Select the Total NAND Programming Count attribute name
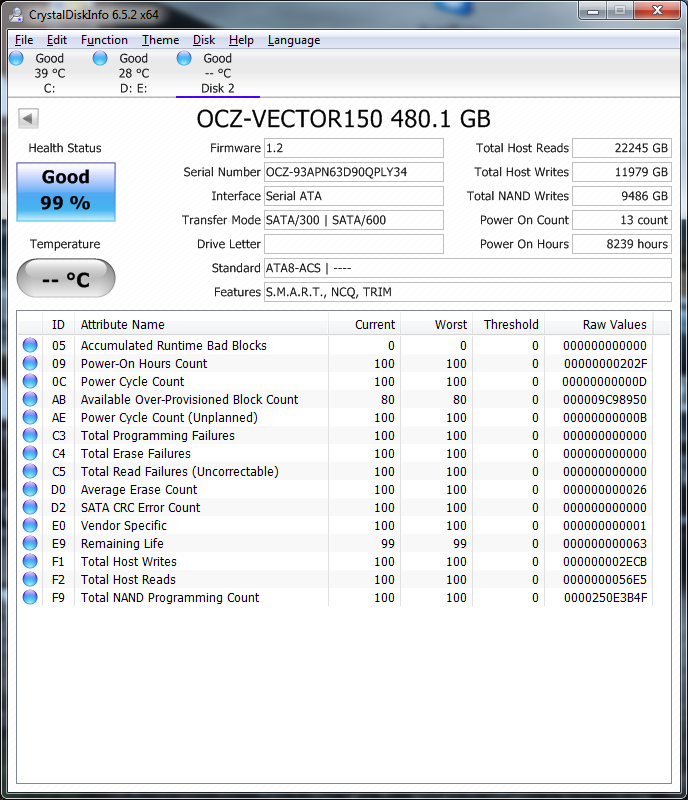 pos(170,597)
